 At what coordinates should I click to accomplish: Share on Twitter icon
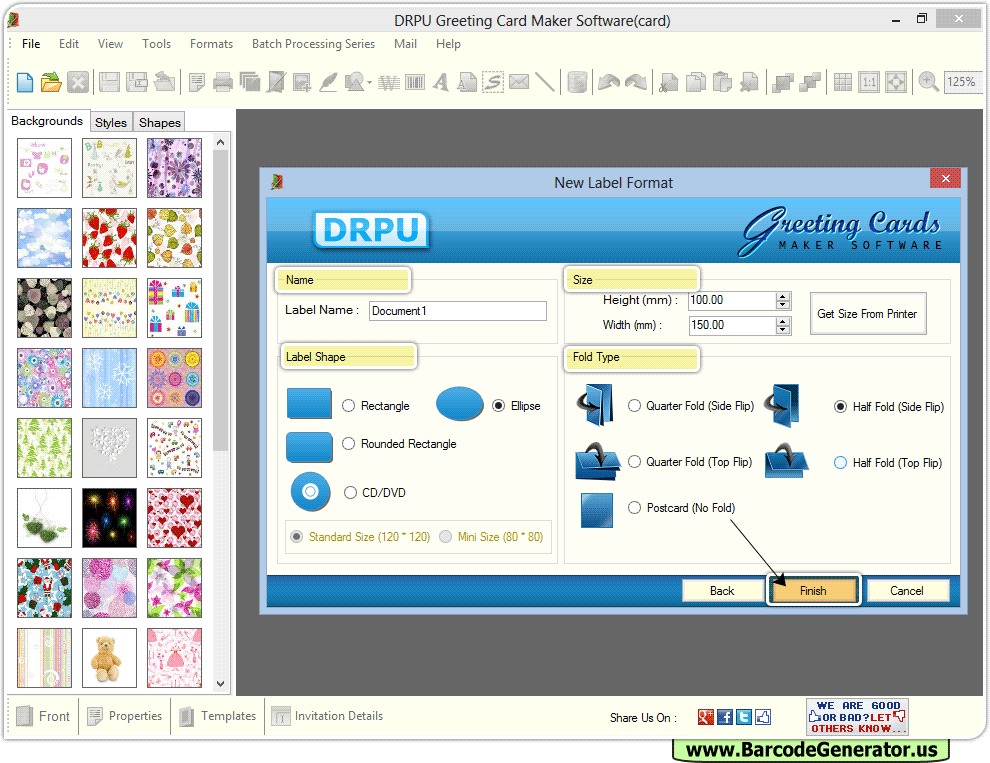tap(744, 717)
